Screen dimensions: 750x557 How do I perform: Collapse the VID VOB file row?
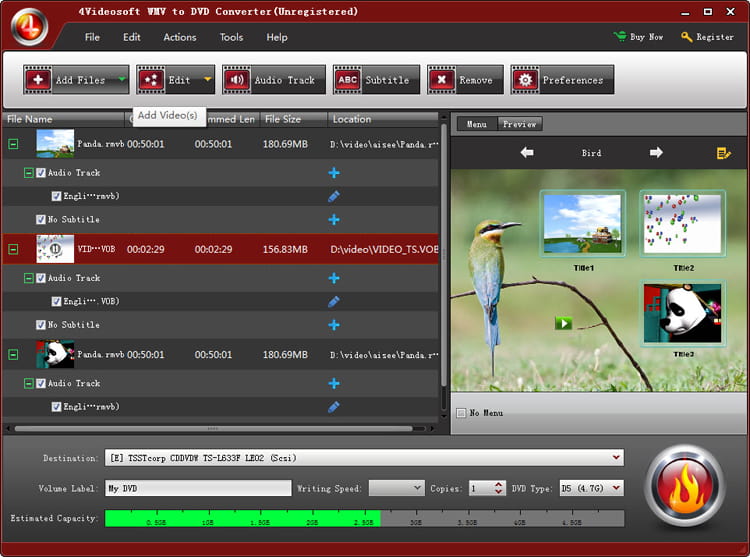[x=13, y=249]
